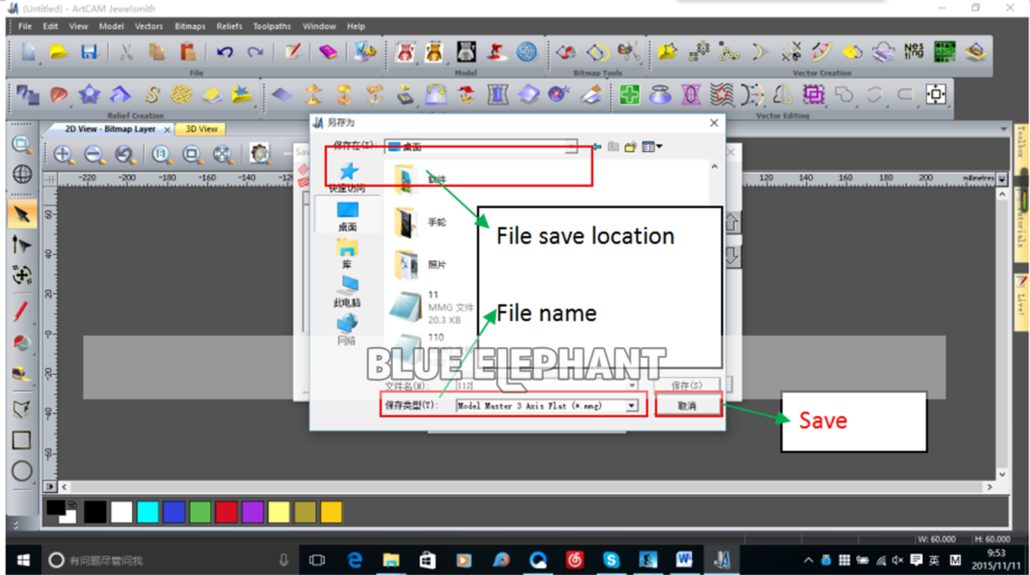Select the red pencil Draw tool

22,310
